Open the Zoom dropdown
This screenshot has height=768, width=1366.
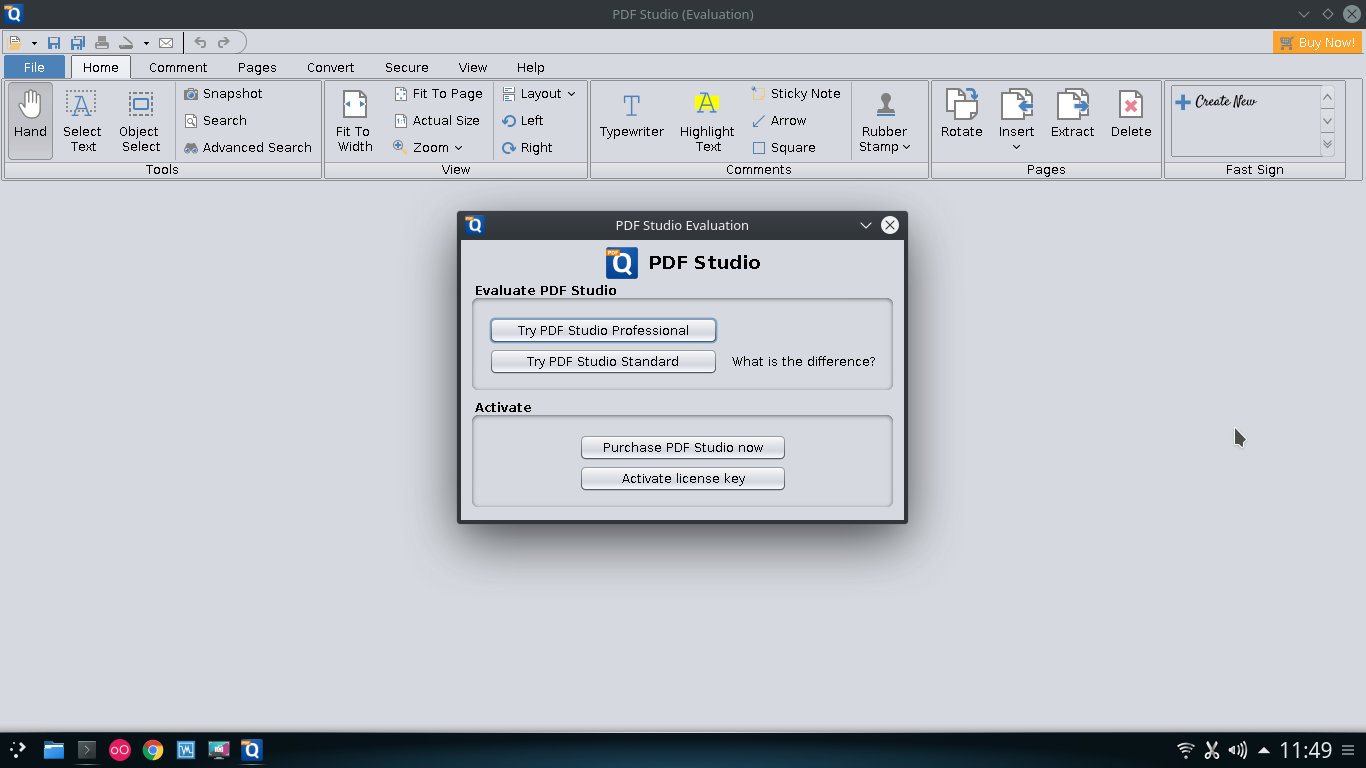[428, 147]
